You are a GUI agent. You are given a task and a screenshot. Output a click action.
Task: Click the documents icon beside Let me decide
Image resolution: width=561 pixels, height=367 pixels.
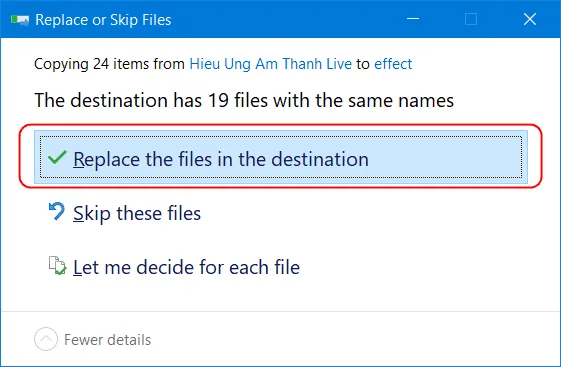(x=57, y=265)
